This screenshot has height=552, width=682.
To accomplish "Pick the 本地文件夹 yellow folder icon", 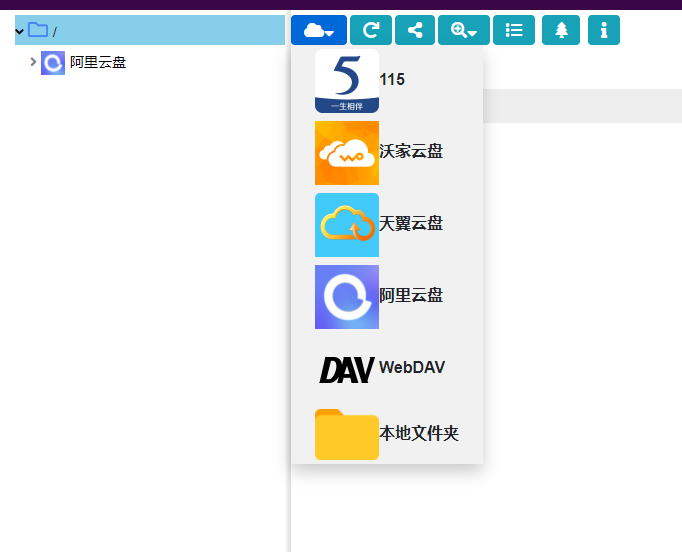I will 346,435.
